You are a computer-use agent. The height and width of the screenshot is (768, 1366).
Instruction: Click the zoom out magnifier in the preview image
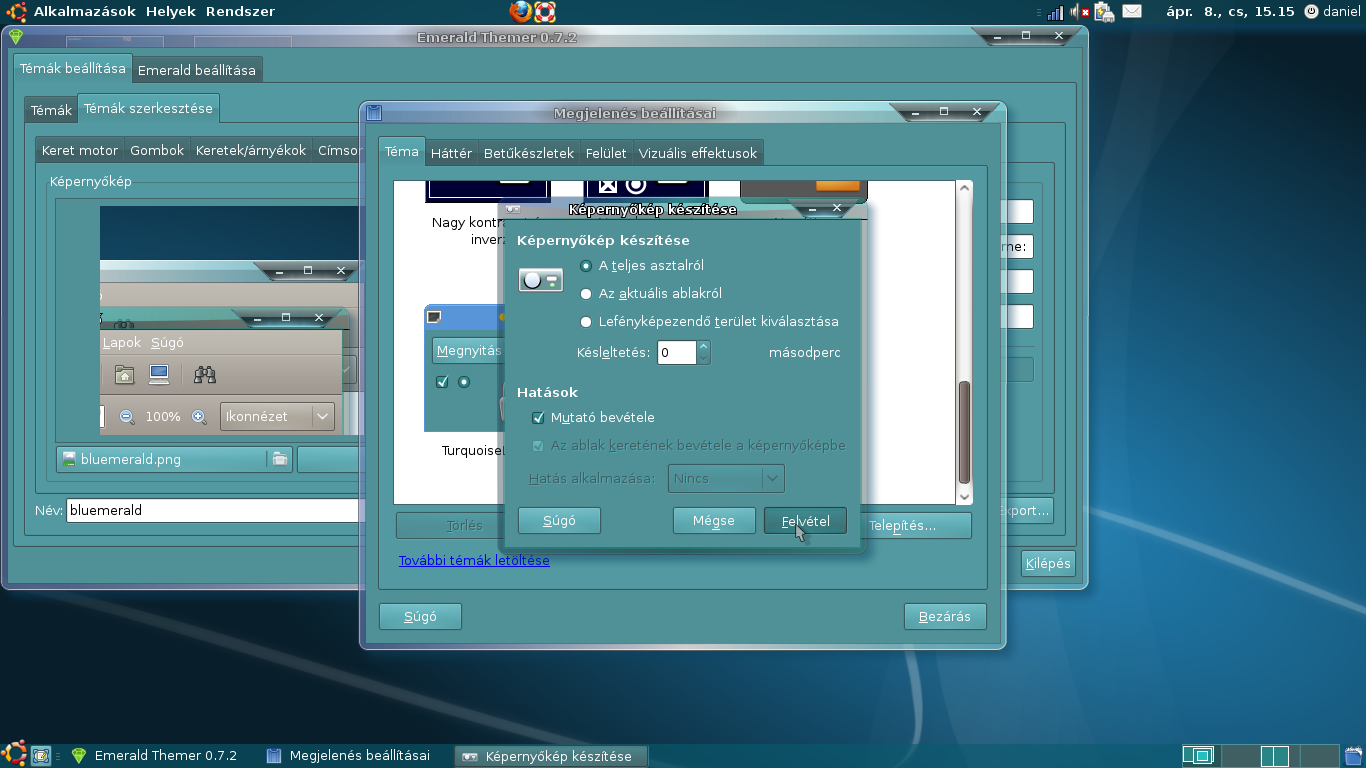pos(127,417)
